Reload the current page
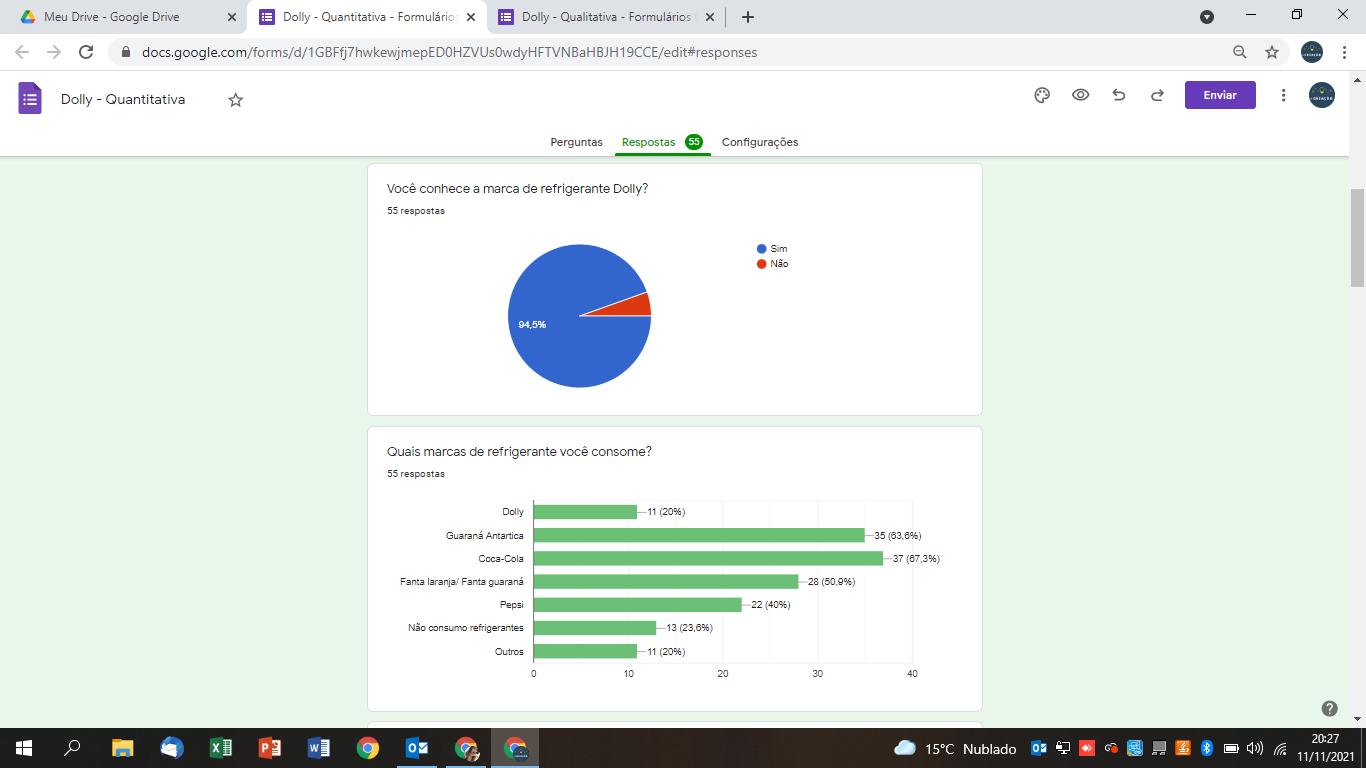Image resolution: width=1366 pixels, height=768 pixels. point(86,52)
